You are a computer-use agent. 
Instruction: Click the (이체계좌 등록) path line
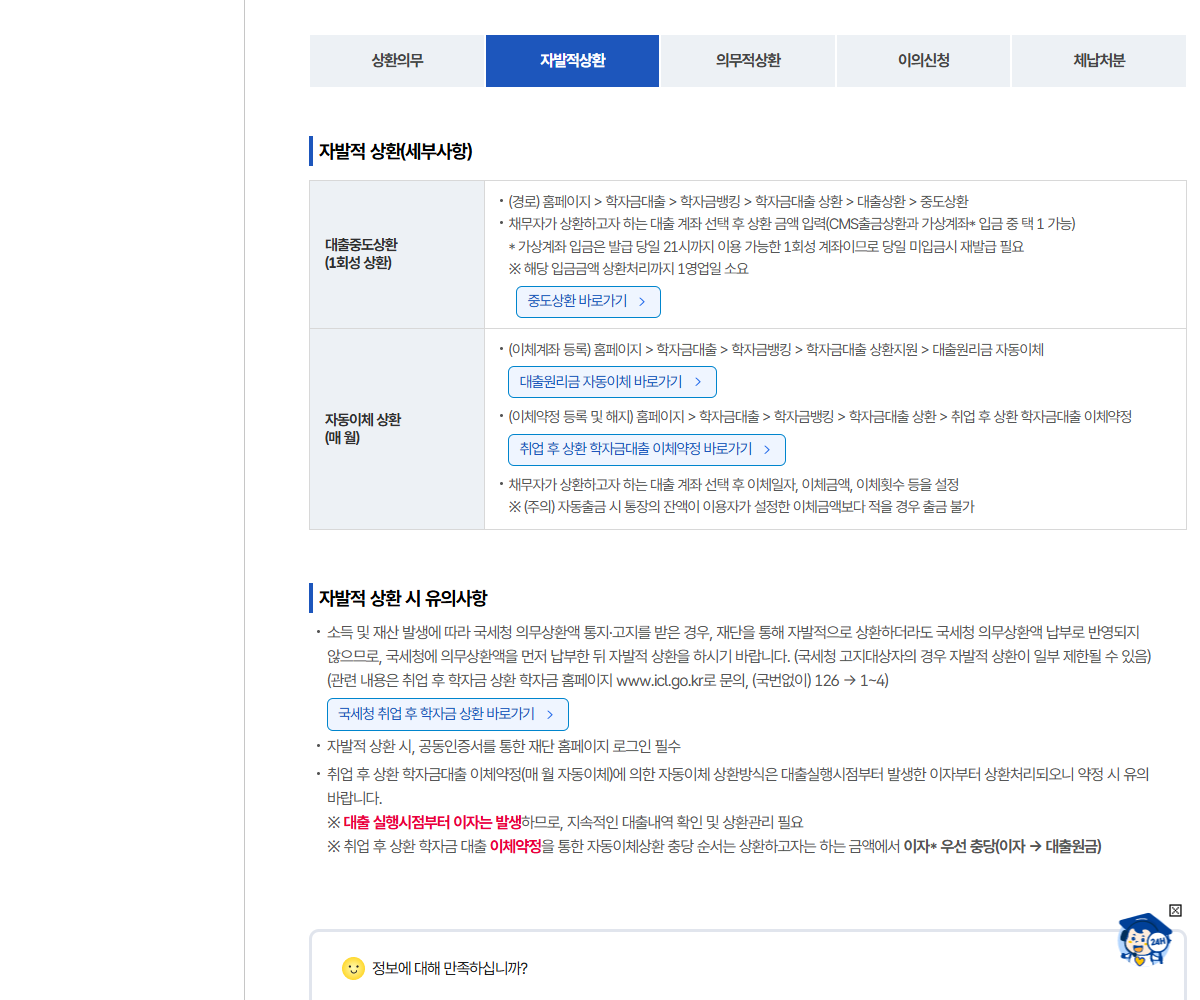[x=776, y=350]
